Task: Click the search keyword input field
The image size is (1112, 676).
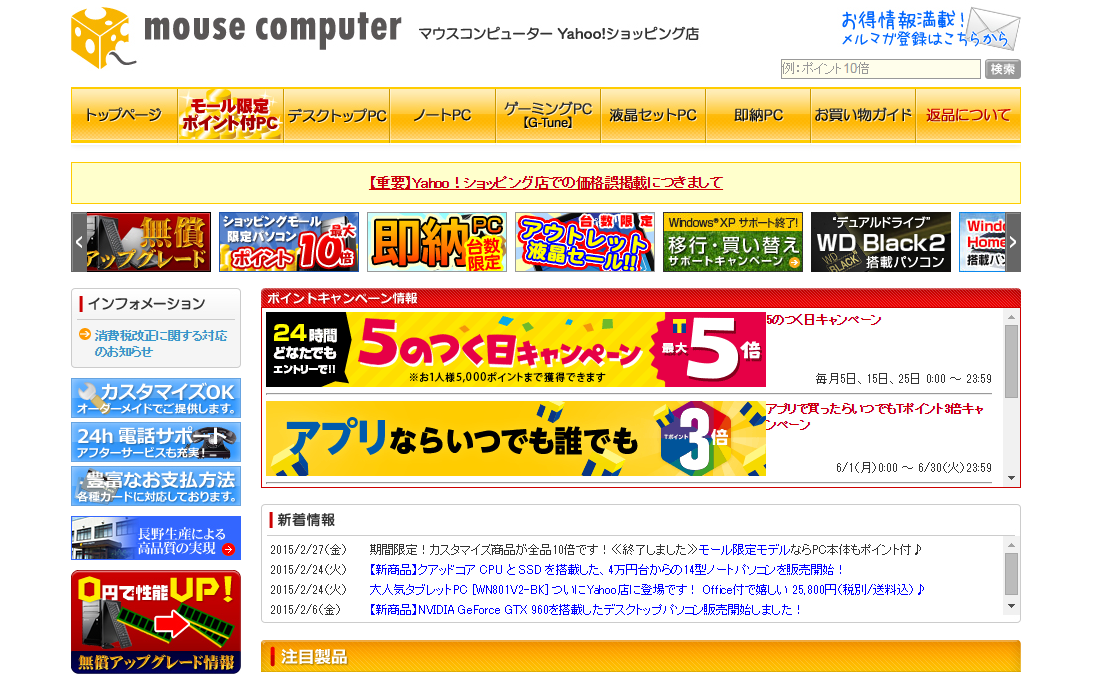Action: [x=880, y=69]
